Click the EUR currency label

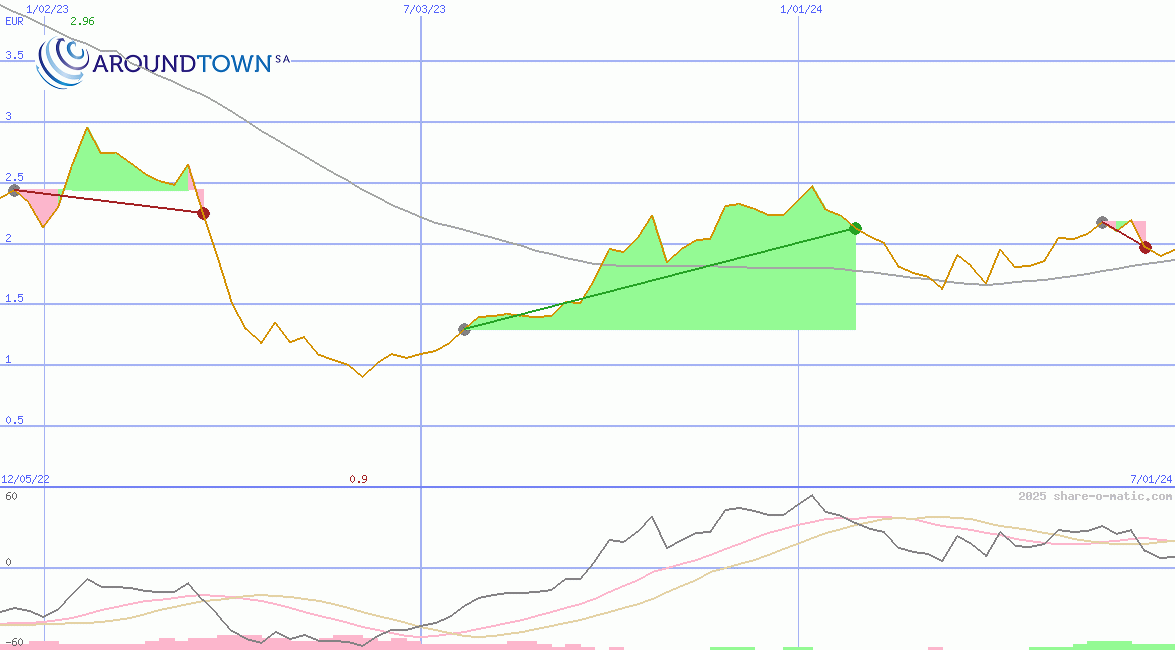coord(13,22)
